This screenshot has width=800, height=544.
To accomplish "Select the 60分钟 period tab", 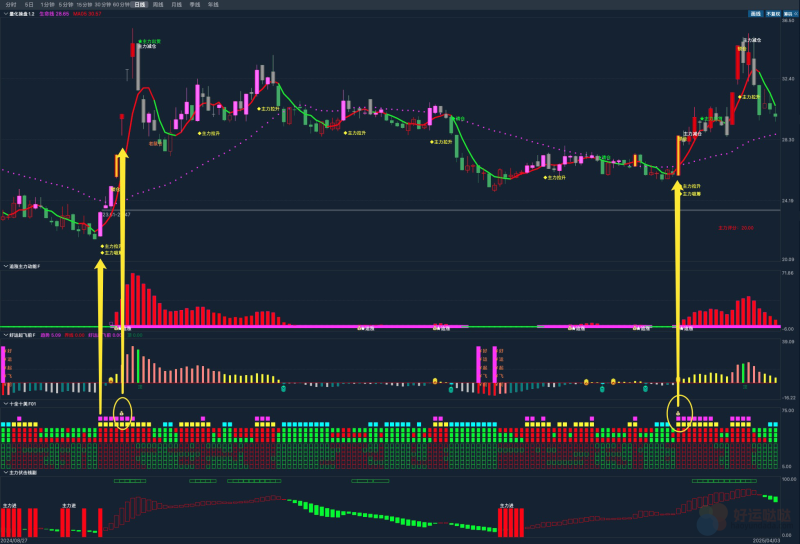I will [121, 5].
